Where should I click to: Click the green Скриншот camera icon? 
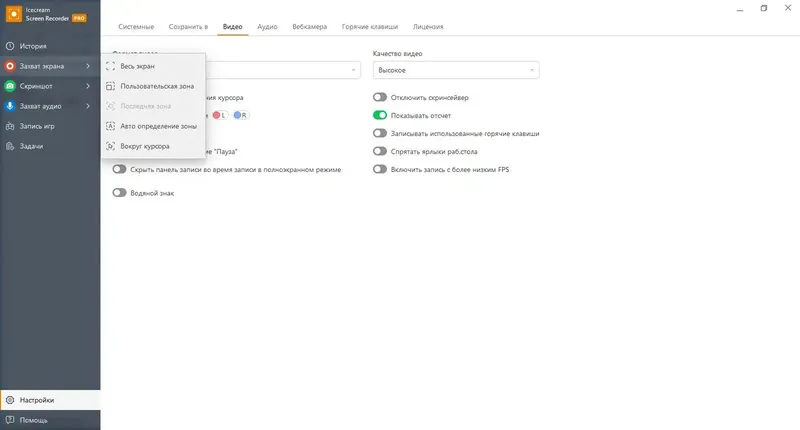pos(10,86)
